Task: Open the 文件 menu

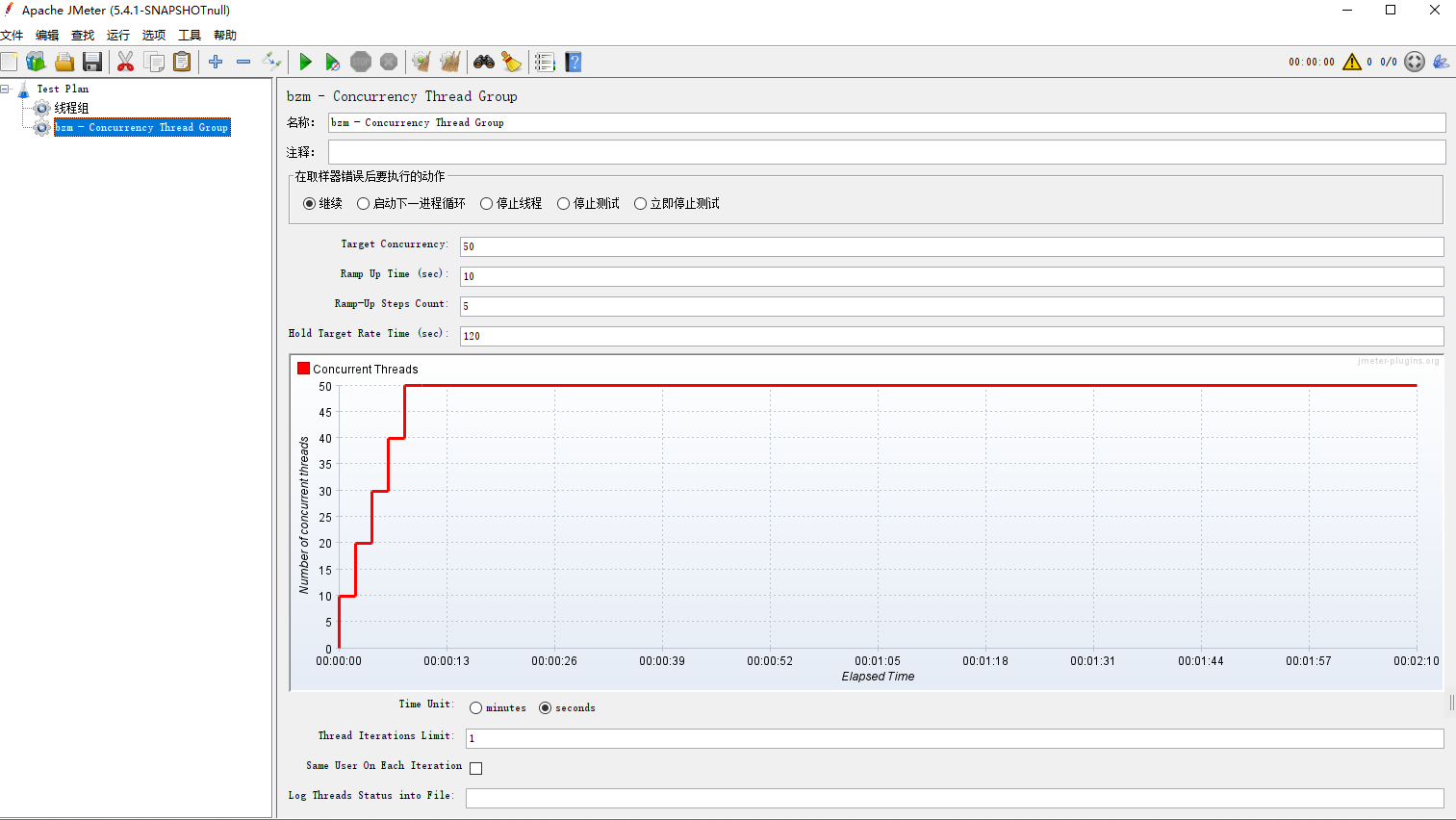Action: pos(12,35)
